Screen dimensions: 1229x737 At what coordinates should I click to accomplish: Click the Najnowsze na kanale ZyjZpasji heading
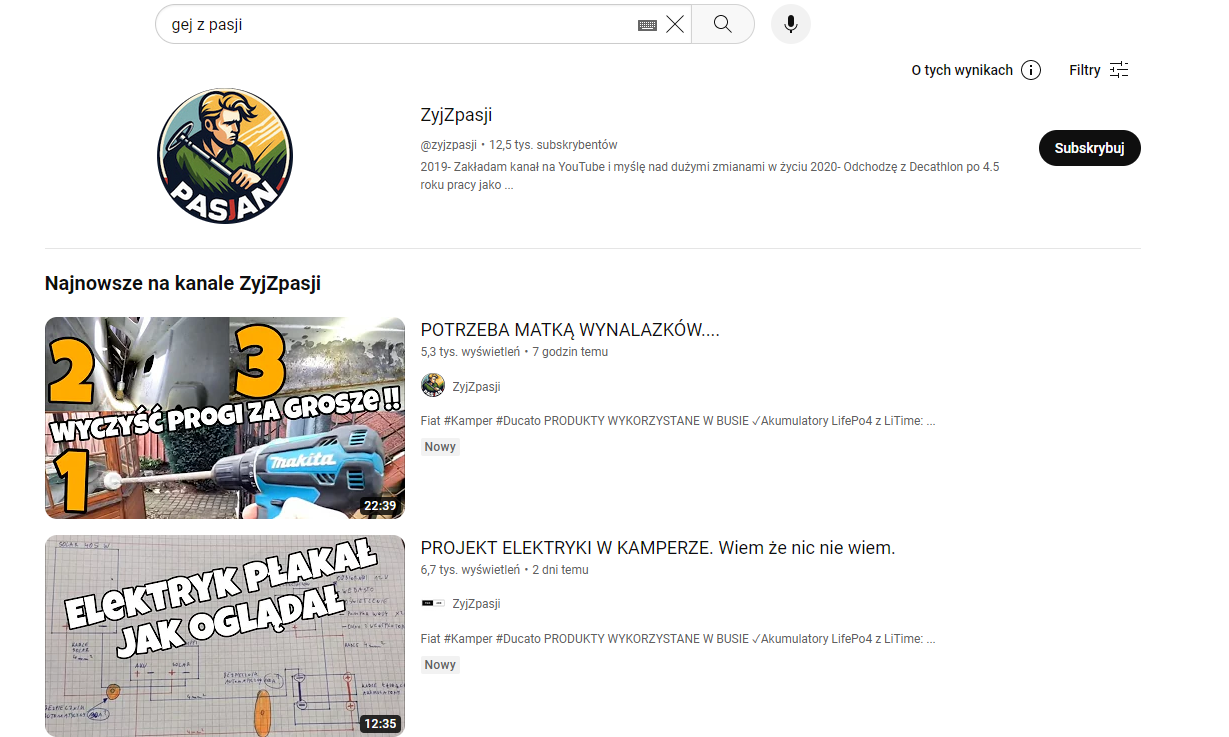183,283
